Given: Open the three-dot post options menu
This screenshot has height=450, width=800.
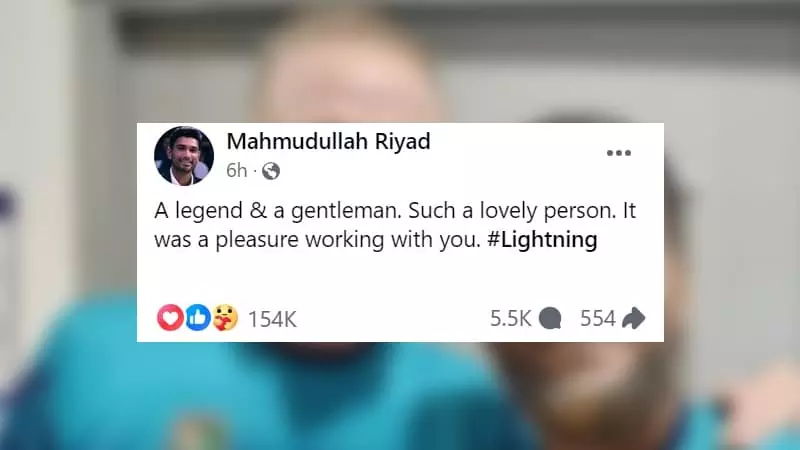Looking at the screenshot, I should coord(619,153).
